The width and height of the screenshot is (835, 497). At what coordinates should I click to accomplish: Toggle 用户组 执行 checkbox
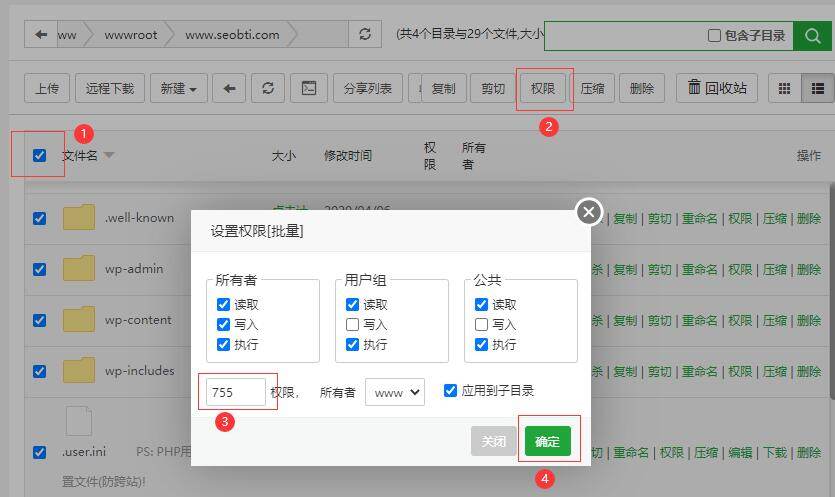pyautogui.click(x=353, y=344)
